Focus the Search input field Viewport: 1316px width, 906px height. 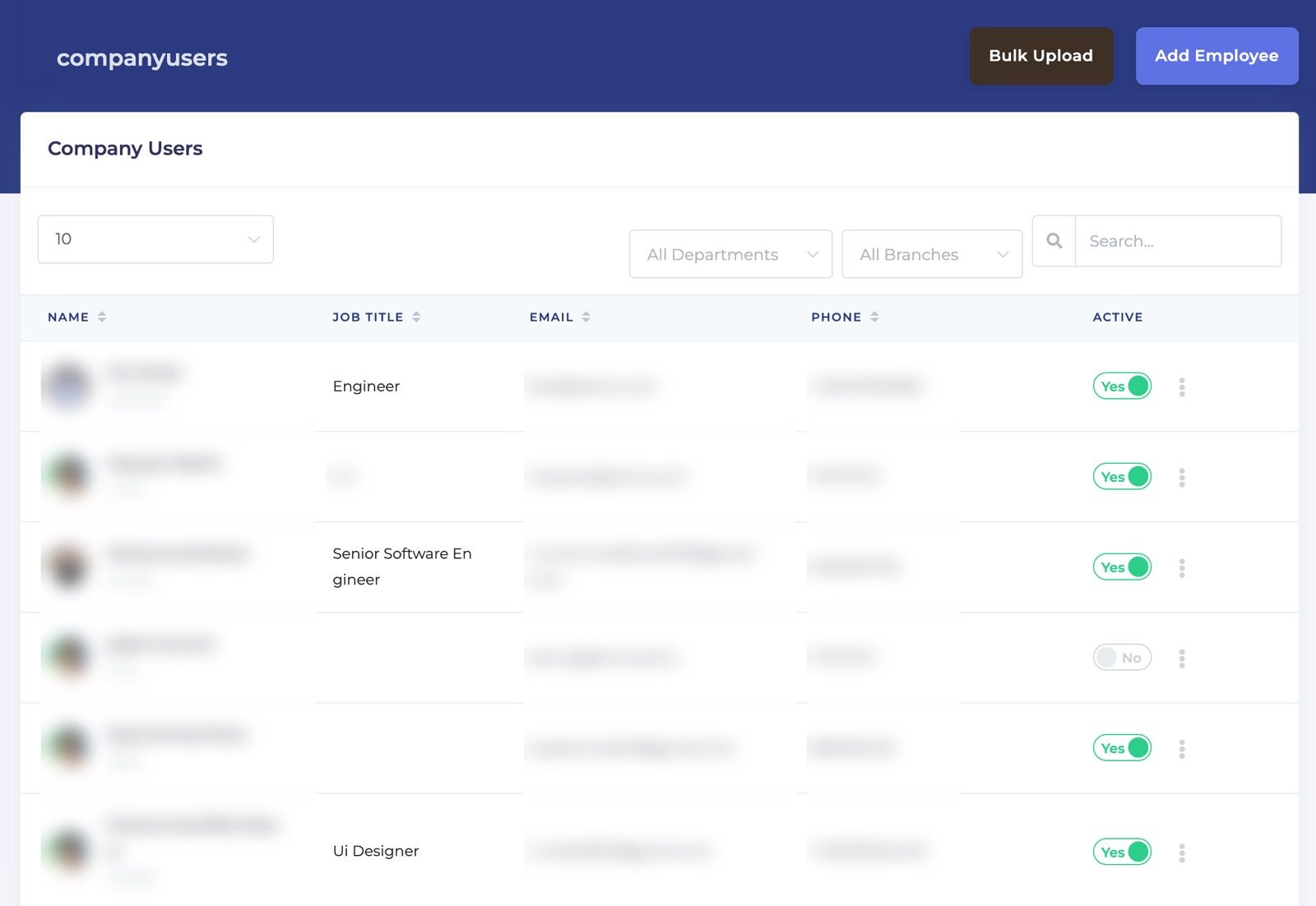coord(1178,241)
